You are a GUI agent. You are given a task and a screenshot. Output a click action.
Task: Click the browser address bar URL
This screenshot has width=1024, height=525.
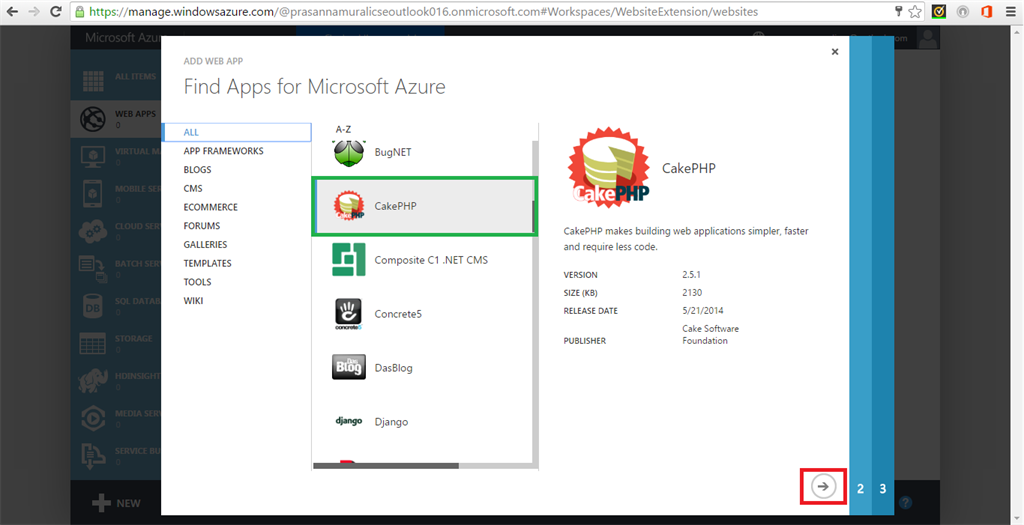coord(423,11)
